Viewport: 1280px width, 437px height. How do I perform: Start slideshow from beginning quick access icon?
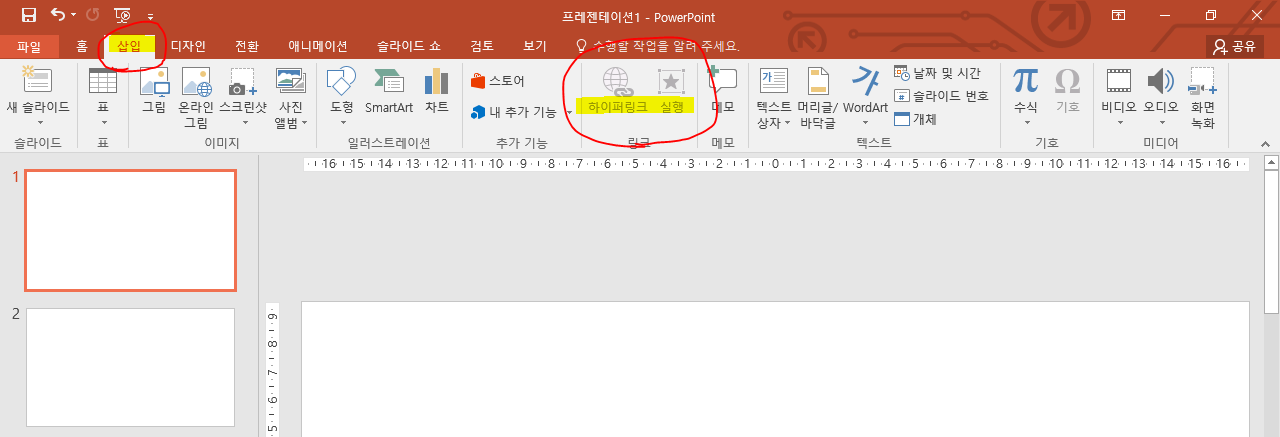point(122,15)
